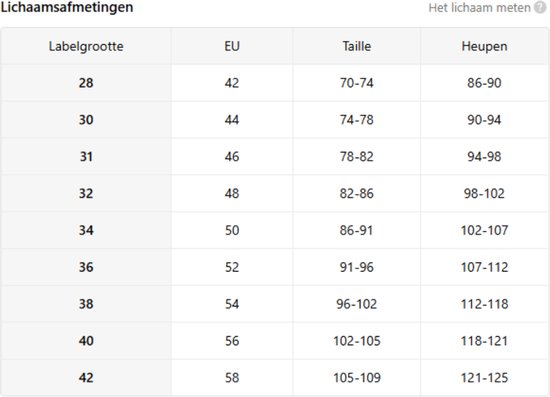Select the EU column header
This screenshot has width=550, height=397.
coord(232,46)
